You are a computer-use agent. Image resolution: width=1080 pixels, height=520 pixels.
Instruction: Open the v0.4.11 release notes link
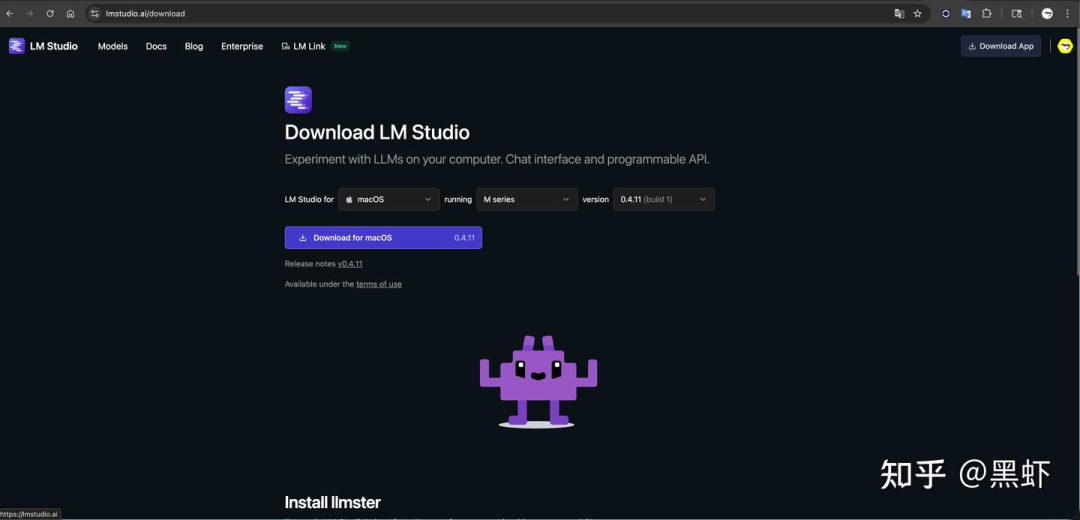tap(350, 264)
